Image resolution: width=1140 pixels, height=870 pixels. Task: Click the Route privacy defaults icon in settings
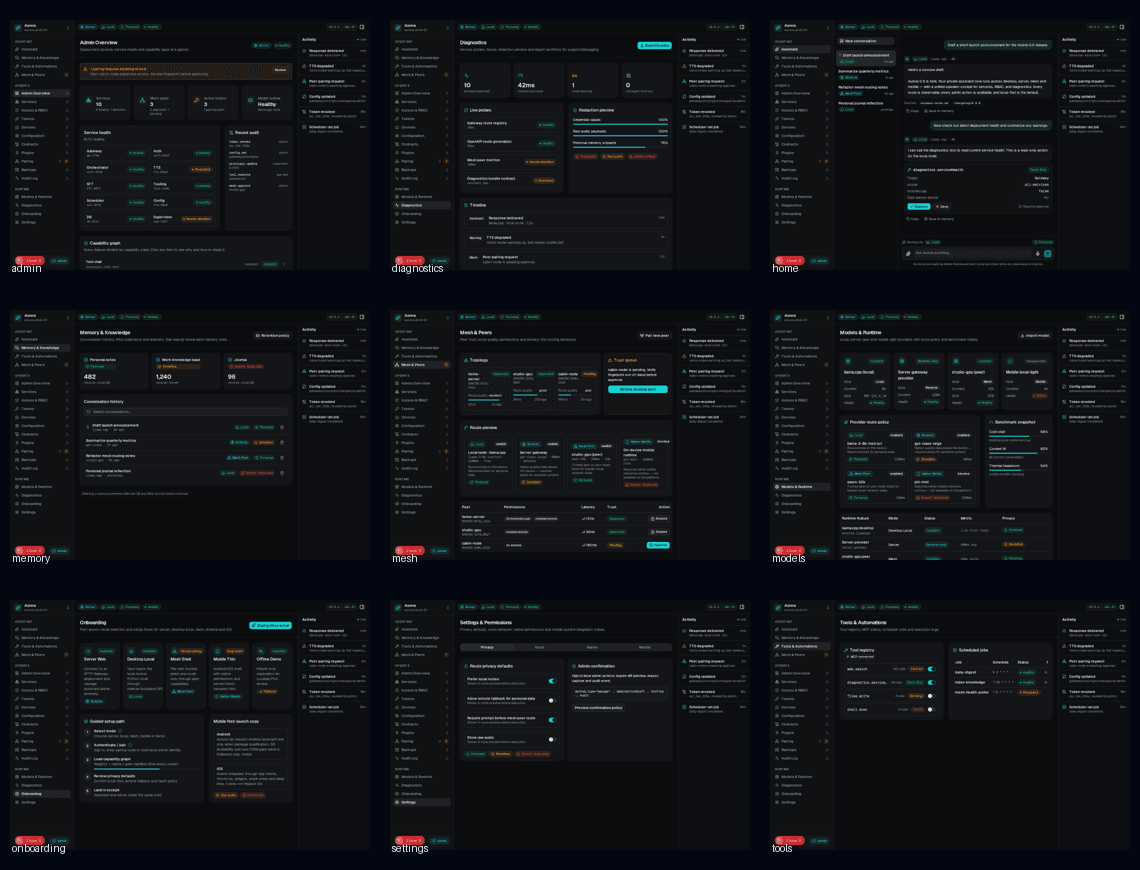466,666
